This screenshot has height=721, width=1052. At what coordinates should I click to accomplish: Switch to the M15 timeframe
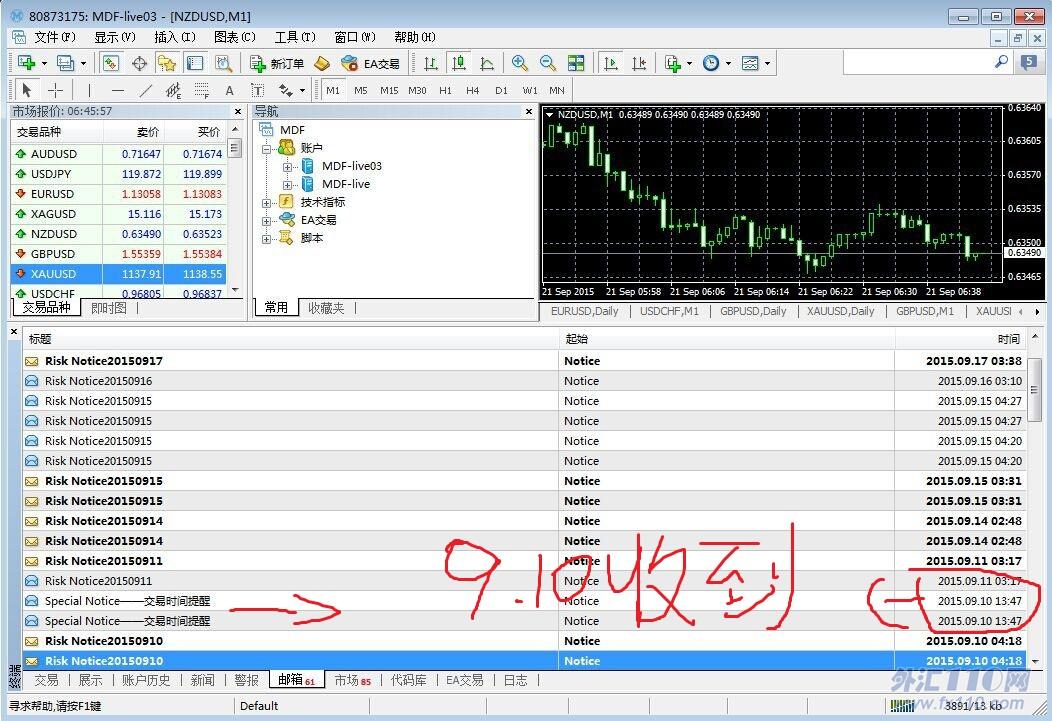[389, 90]
